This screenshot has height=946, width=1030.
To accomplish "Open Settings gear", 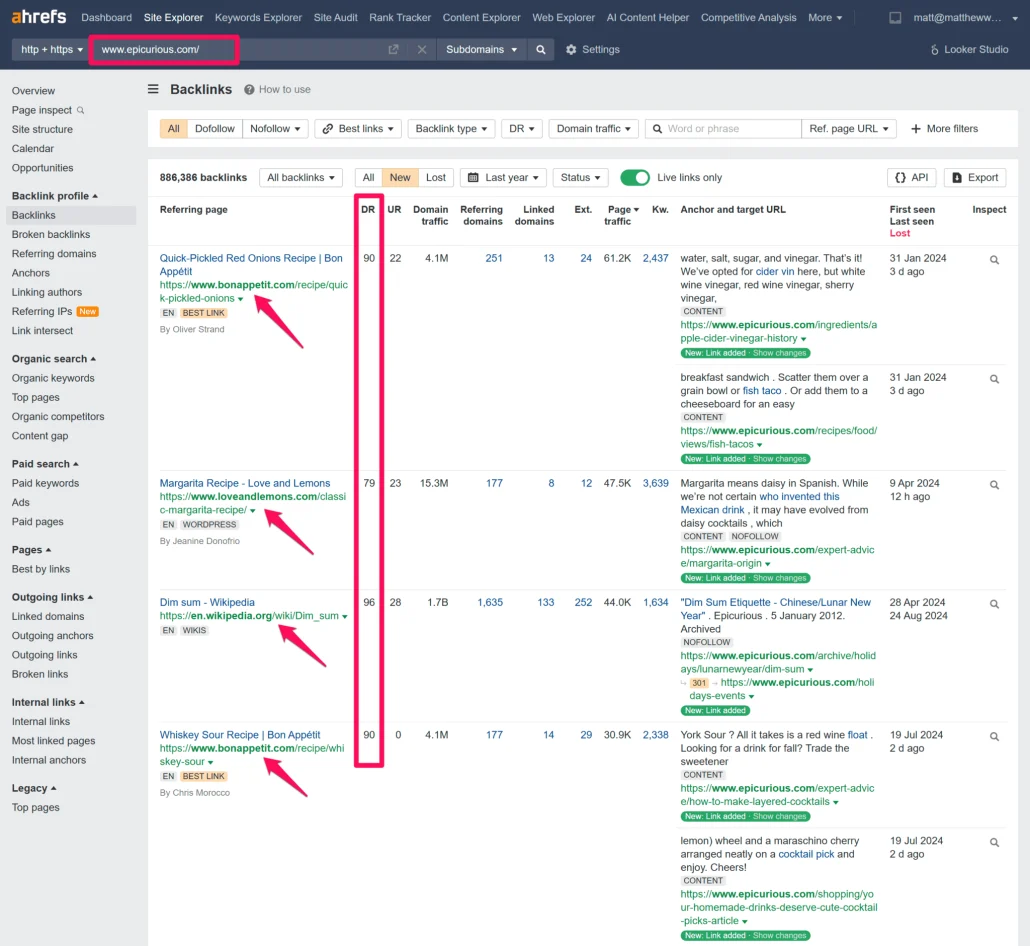I will (x=593, y=49).
